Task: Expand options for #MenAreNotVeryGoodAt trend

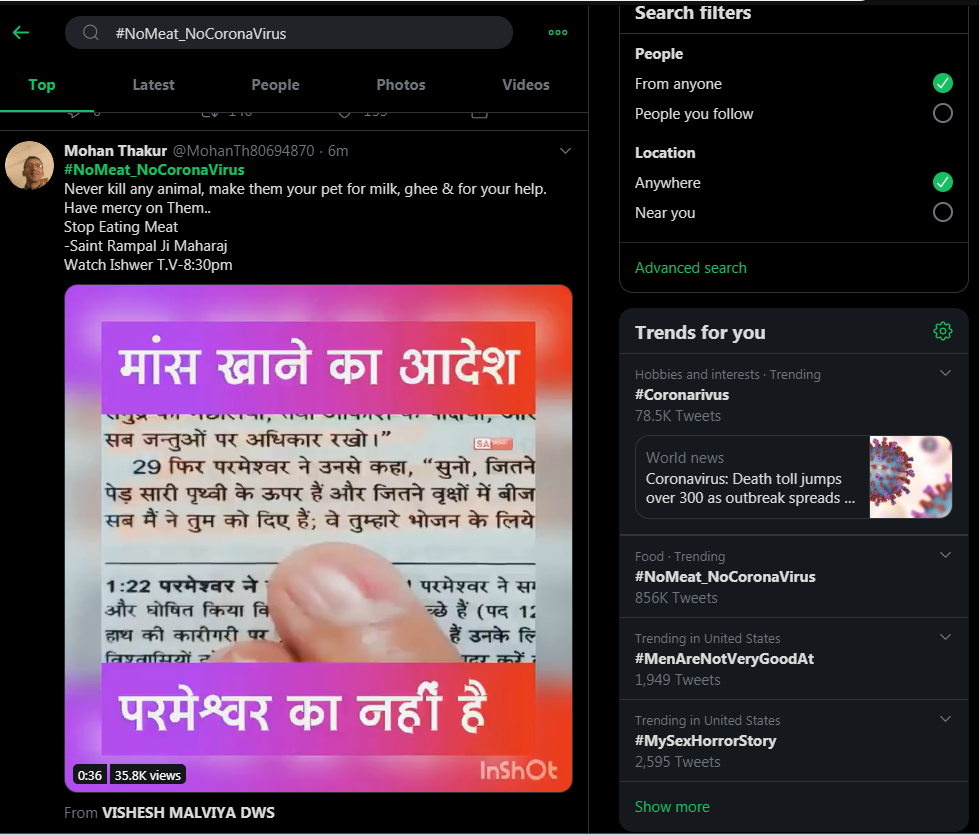Action: pyautogui.click(x=945, y=636)
